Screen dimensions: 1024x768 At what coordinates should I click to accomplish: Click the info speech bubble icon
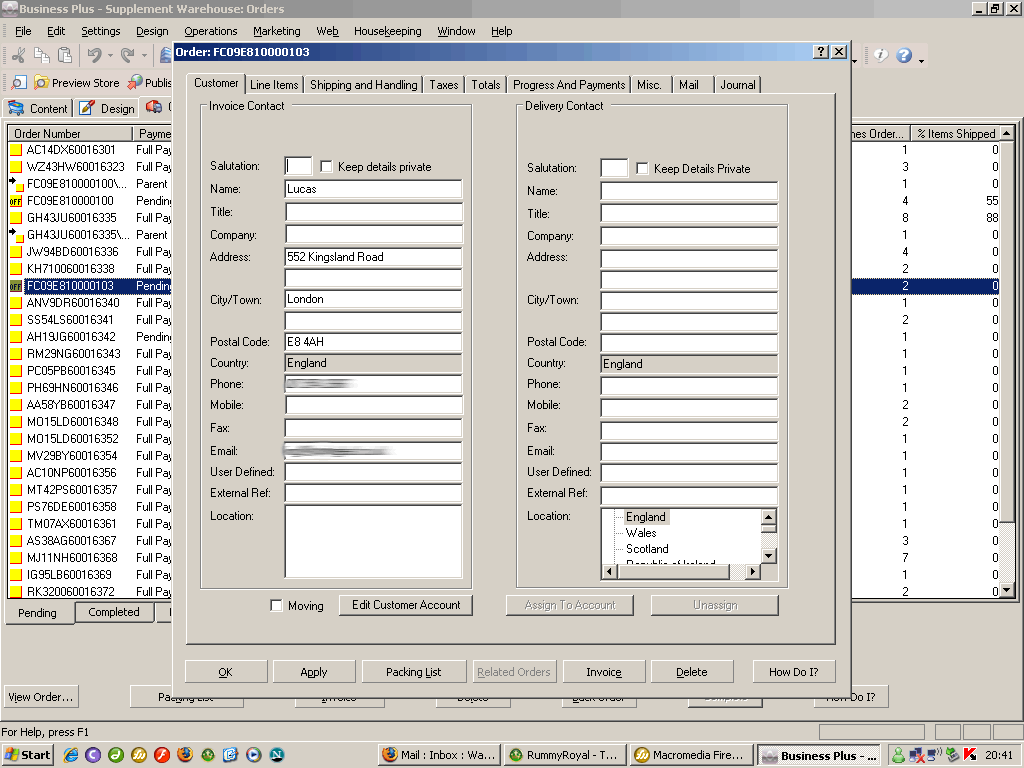pos(881,56)
